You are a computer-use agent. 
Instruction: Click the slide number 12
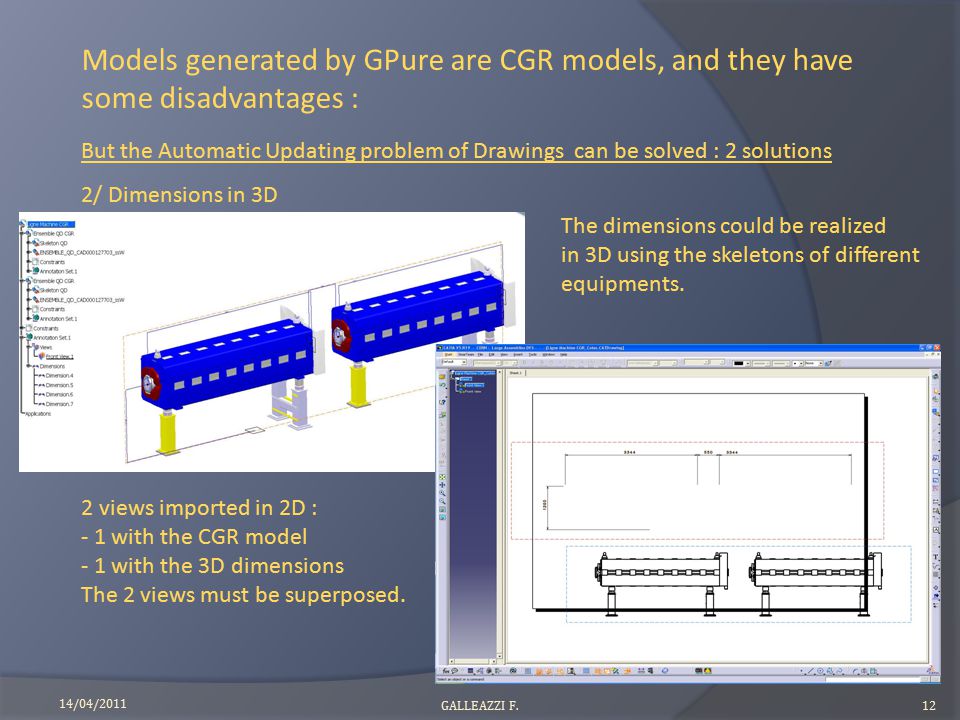point(928,705)
